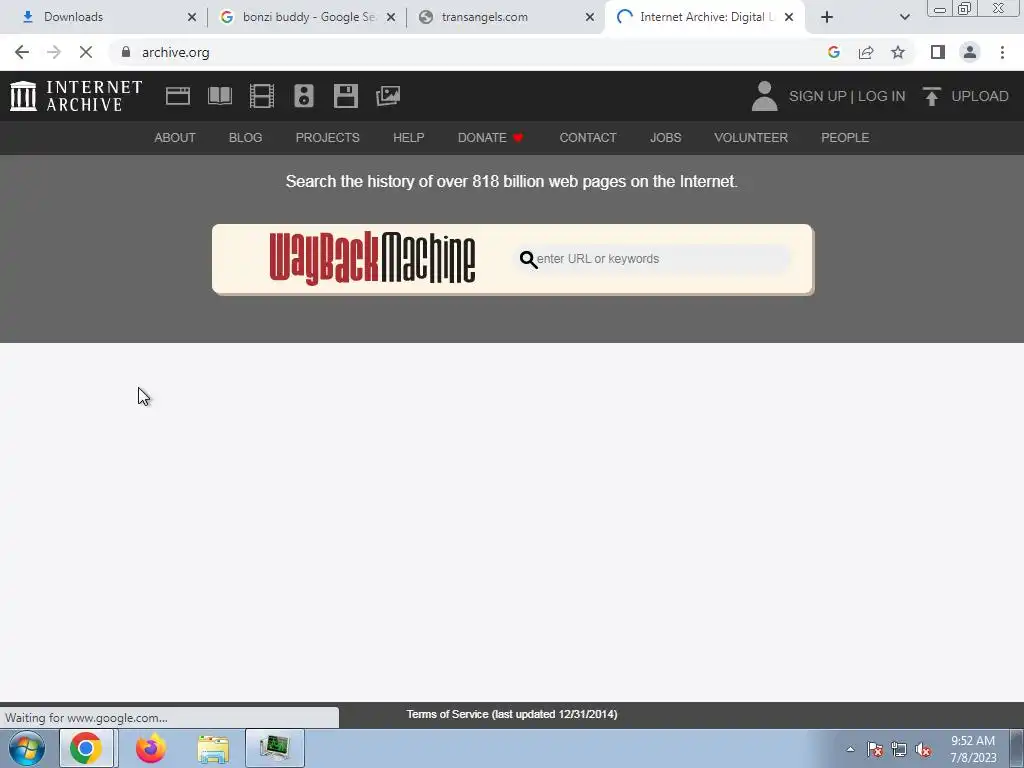The image size is (1024, 768).
Task: Open a new tab
Action: (x=827, y=17)
